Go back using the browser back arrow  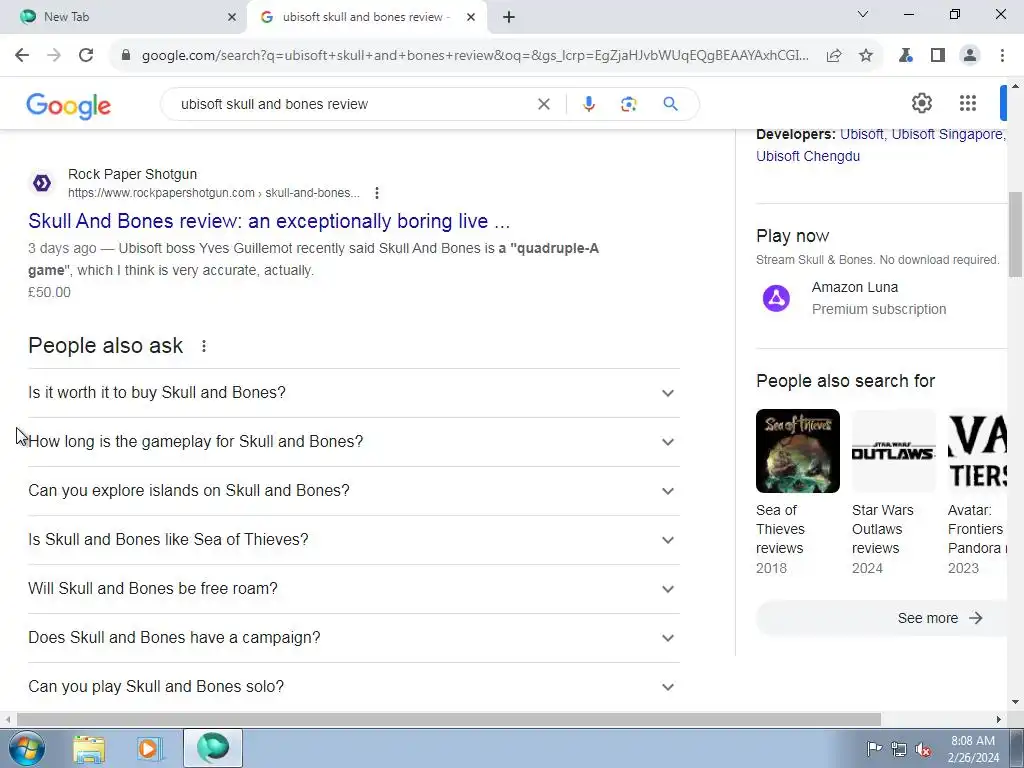tap(22, 56)
